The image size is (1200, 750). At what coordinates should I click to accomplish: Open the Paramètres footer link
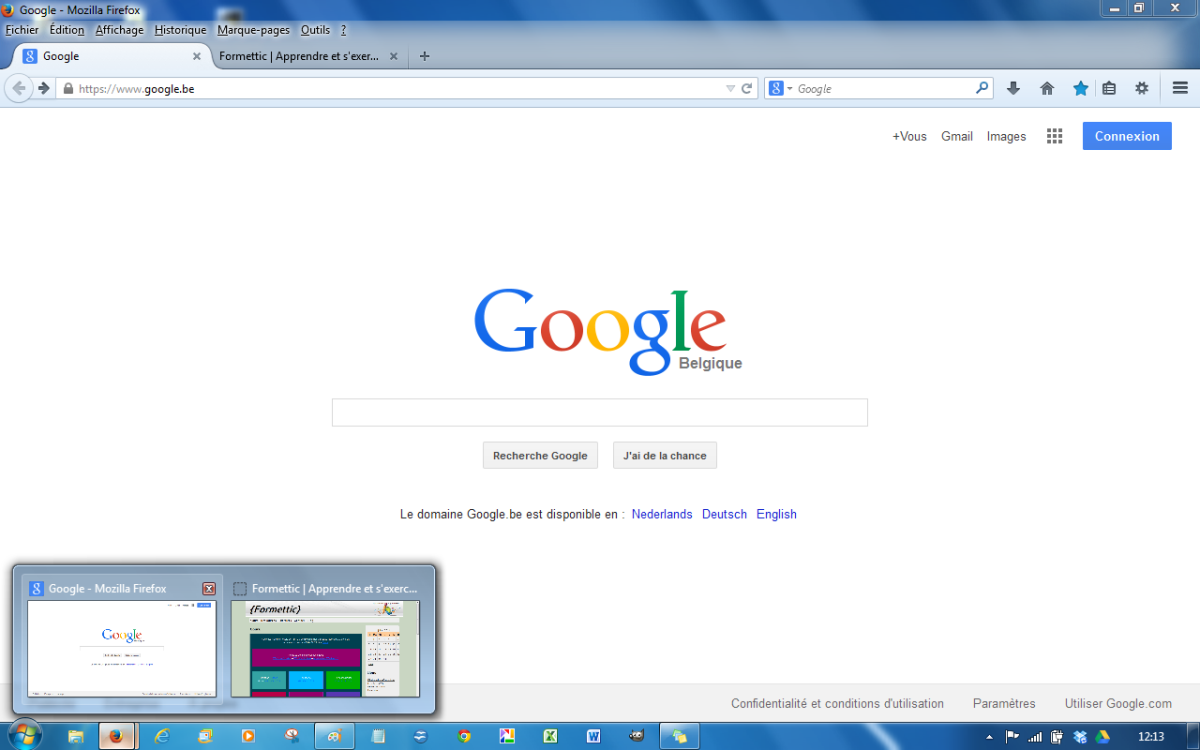[1004, 704]
